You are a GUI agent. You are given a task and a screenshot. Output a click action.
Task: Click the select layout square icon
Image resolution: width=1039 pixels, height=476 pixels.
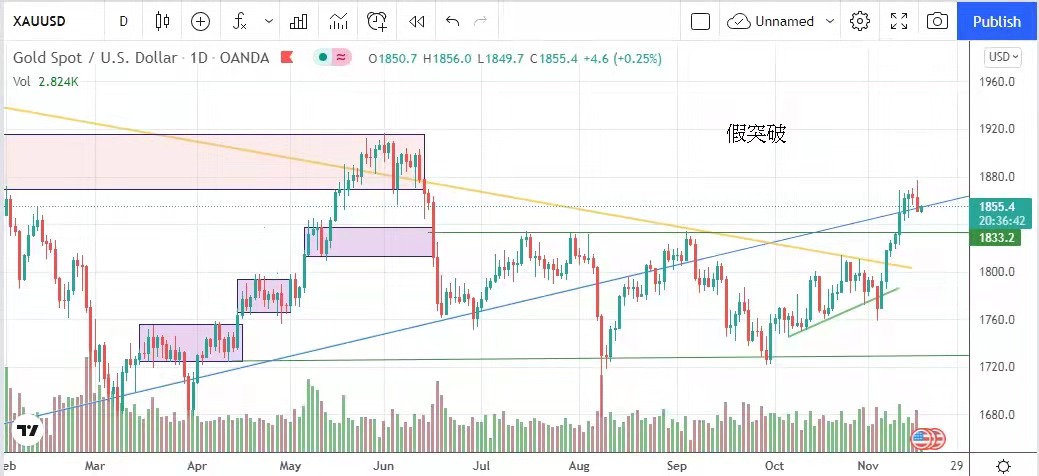pyautogui.click(x=700, y=21)
